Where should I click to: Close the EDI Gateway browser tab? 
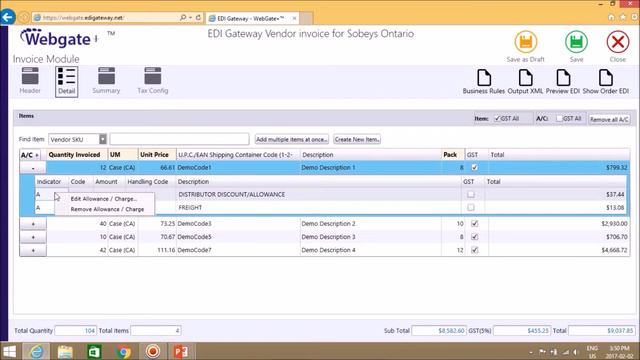(x=294, y=18)
